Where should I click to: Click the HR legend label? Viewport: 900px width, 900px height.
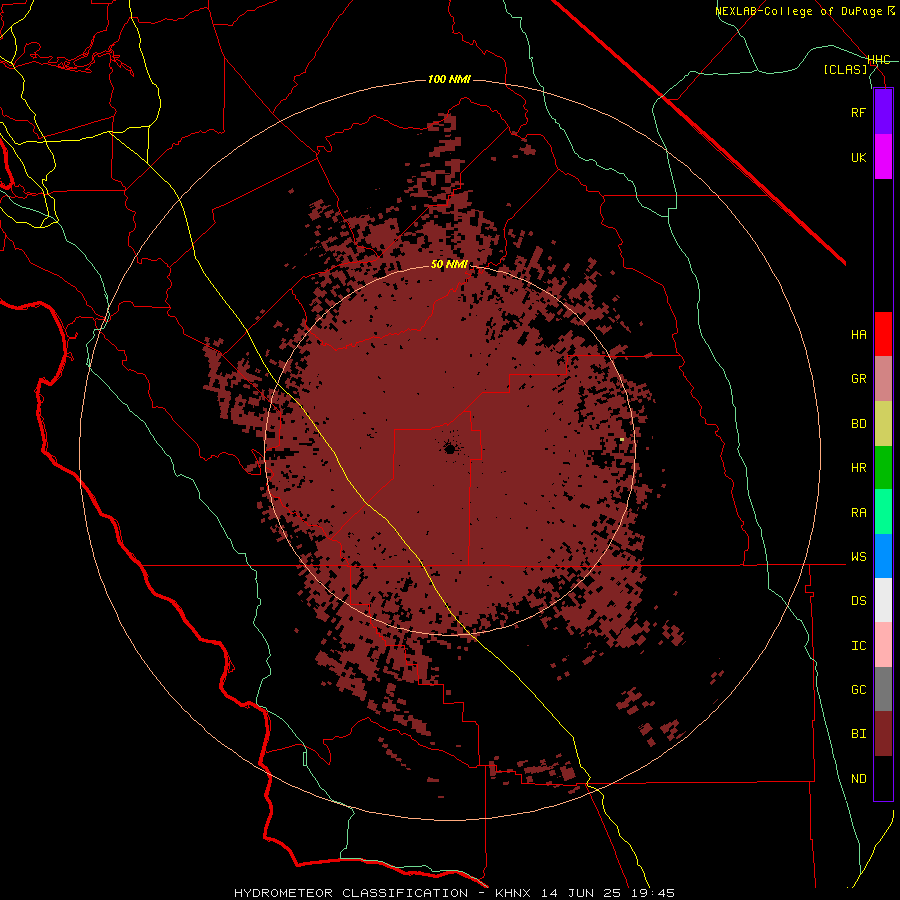click(858, 468)
